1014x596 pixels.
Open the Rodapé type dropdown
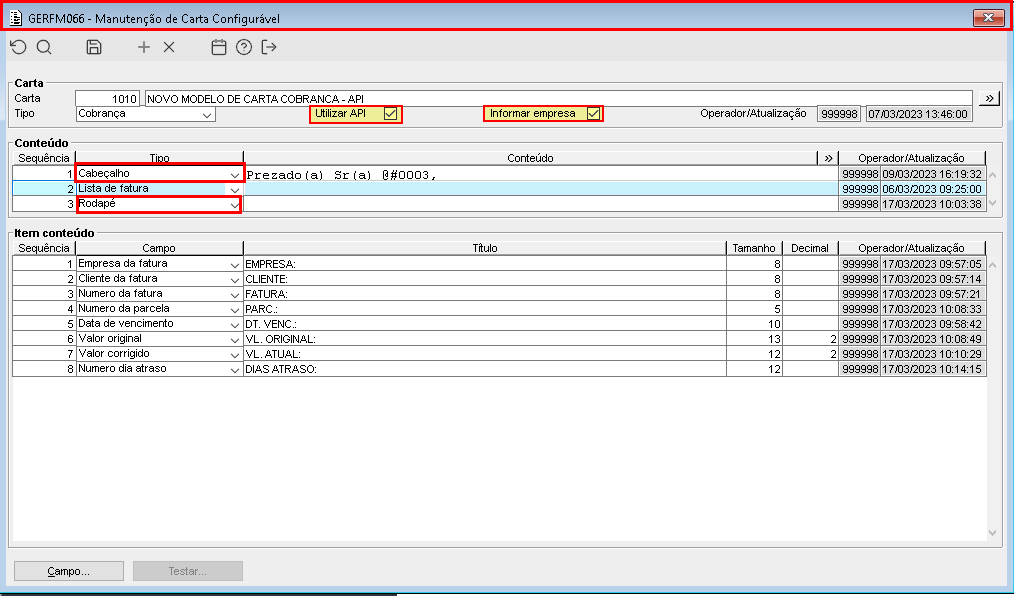tap(234, 204)
